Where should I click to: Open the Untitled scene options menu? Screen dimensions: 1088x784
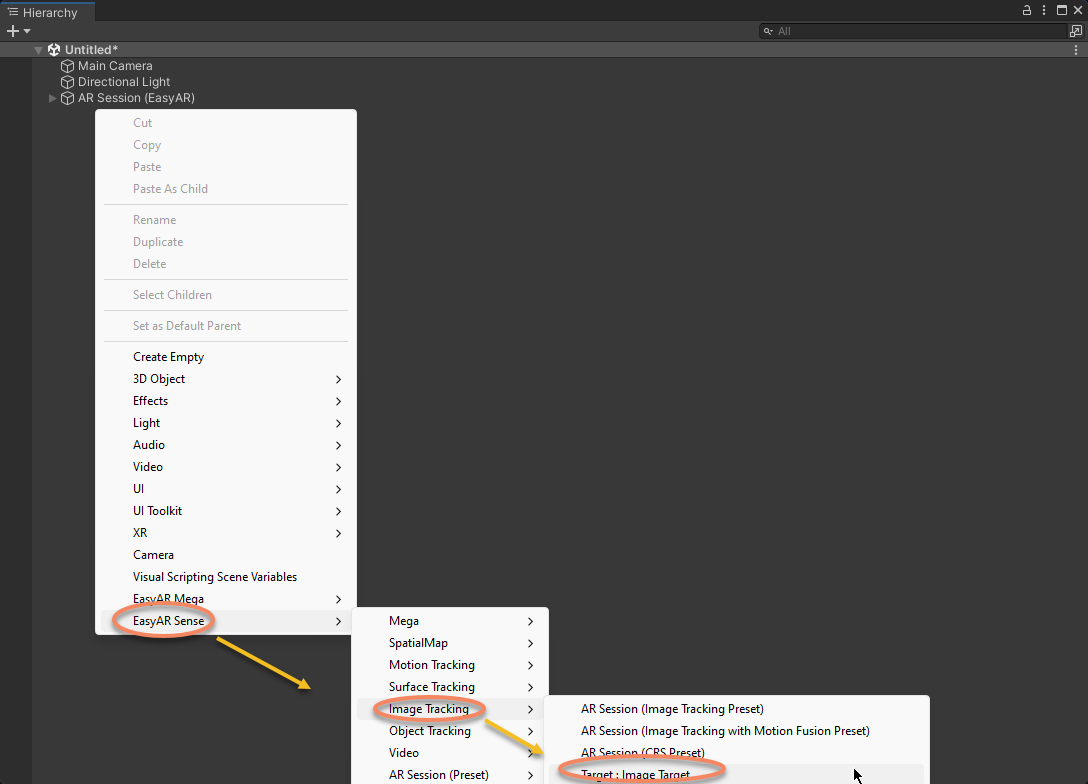pos(1076,50)
